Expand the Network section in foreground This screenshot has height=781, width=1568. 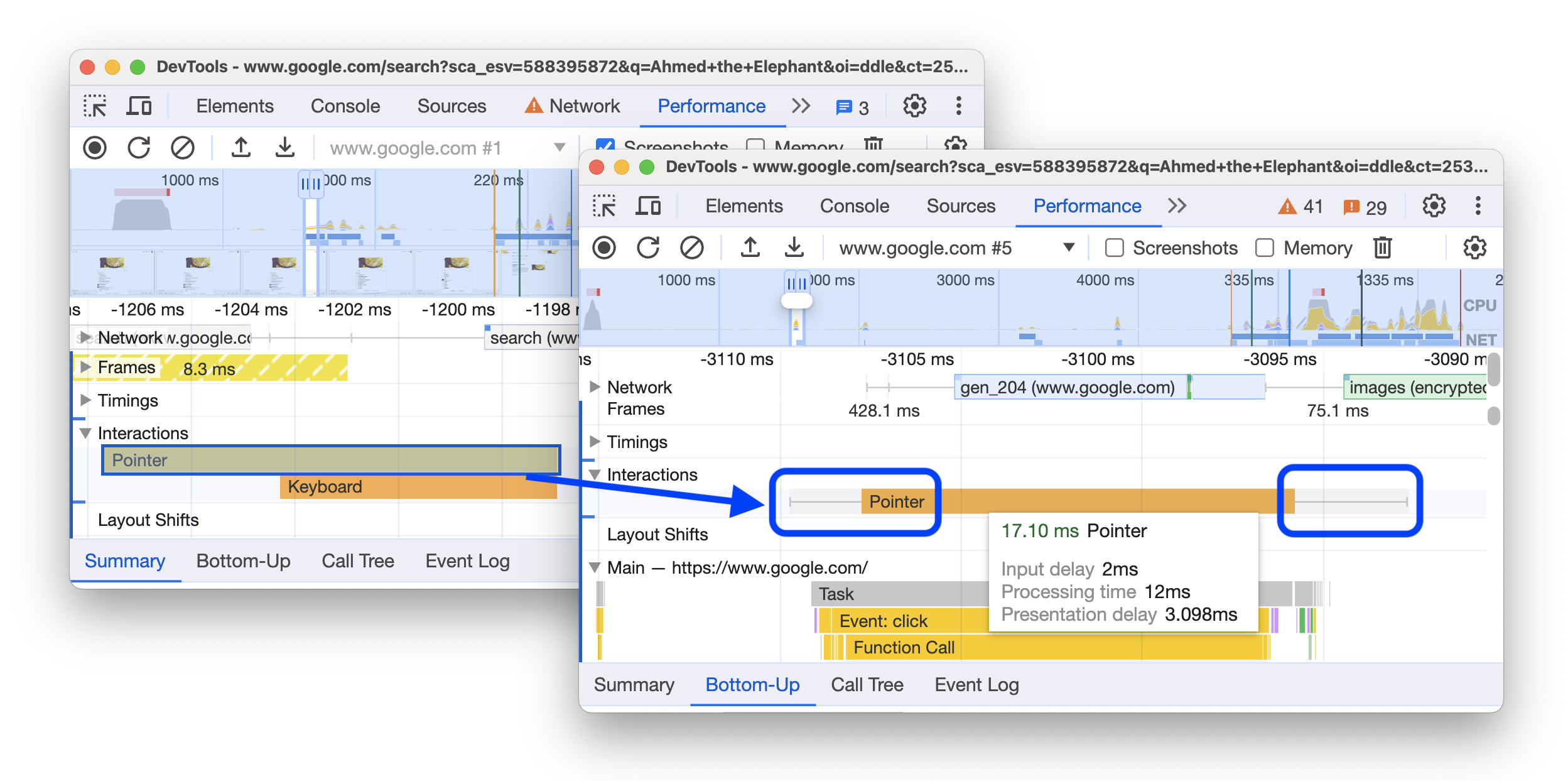[595, 384]
